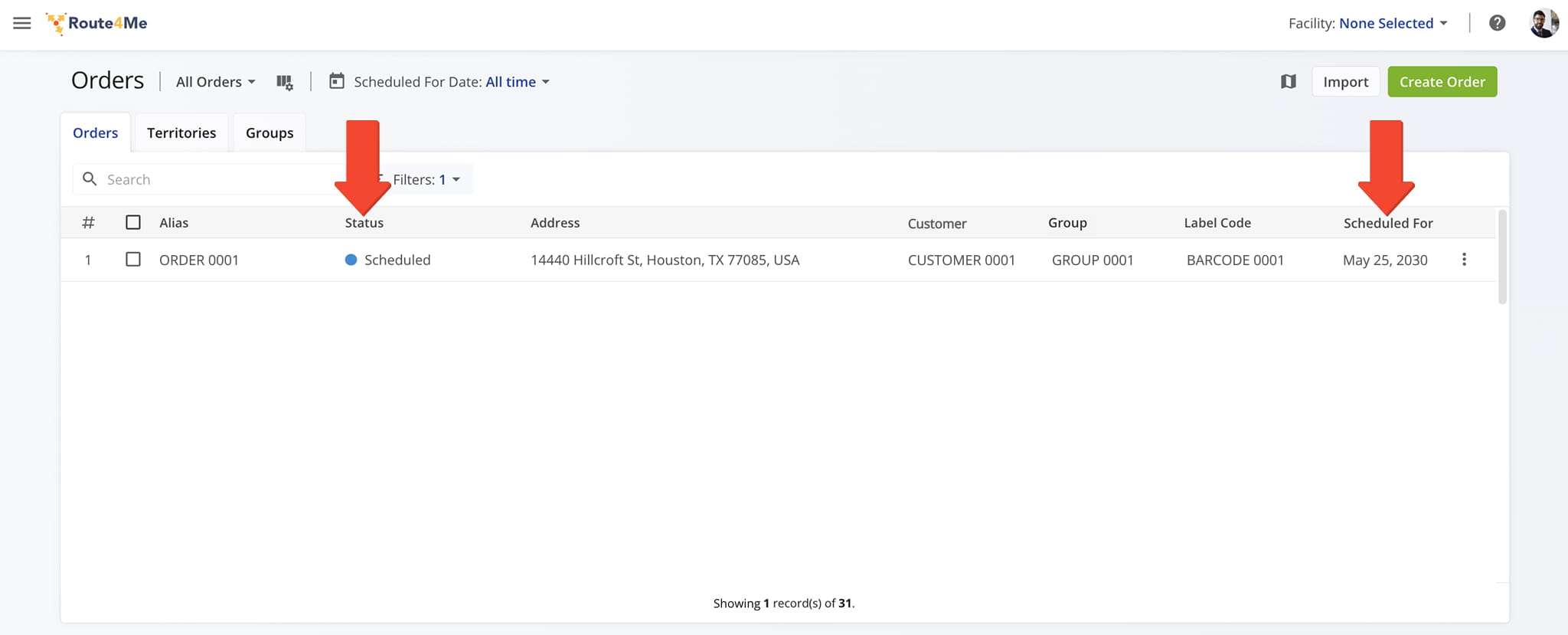The height and width of the screenshot is (635, 1568).
Task: Click the Showing 1 record(s) of 31 text
Action: [784, 603]
